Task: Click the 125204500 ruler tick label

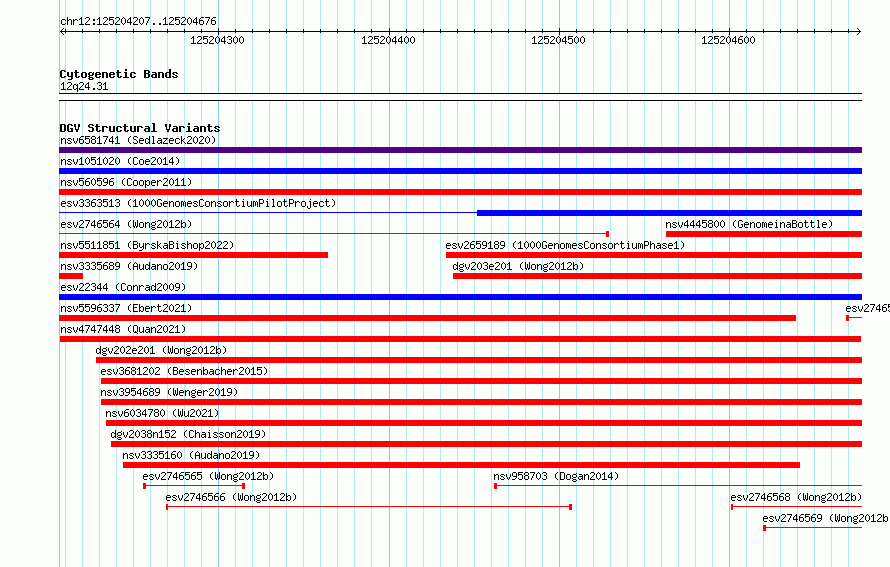Action: [x=558, y=40]
